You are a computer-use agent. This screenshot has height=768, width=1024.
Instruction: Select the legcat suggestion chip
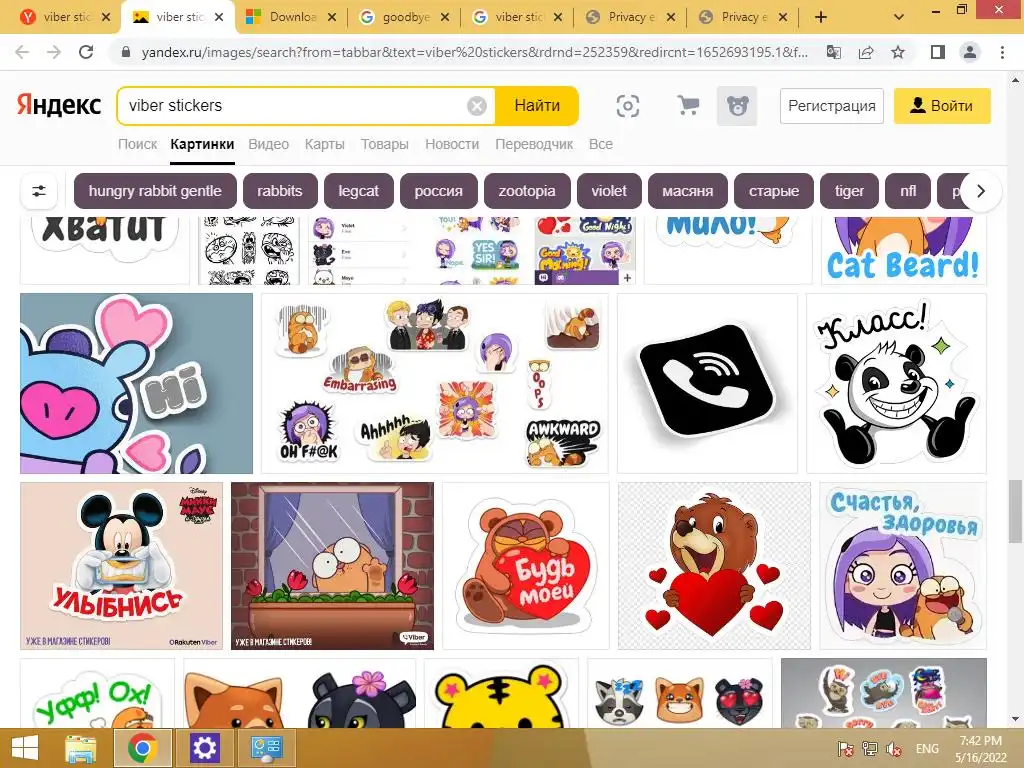pos(359,191)
